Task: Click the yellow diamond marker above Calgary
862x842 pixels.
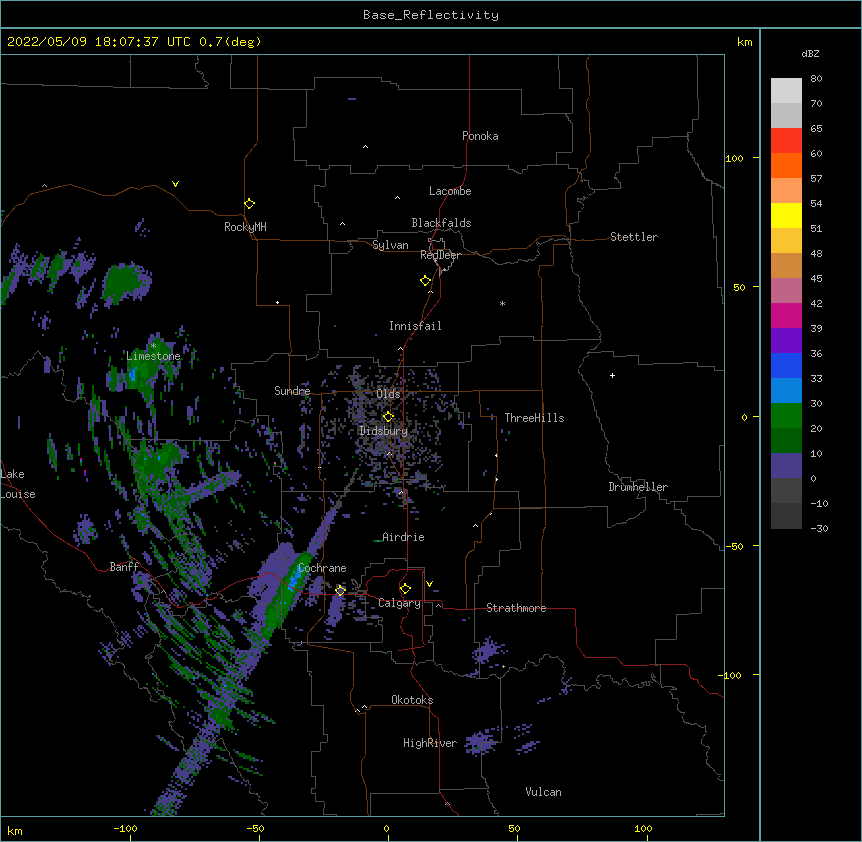Action: 405,589
